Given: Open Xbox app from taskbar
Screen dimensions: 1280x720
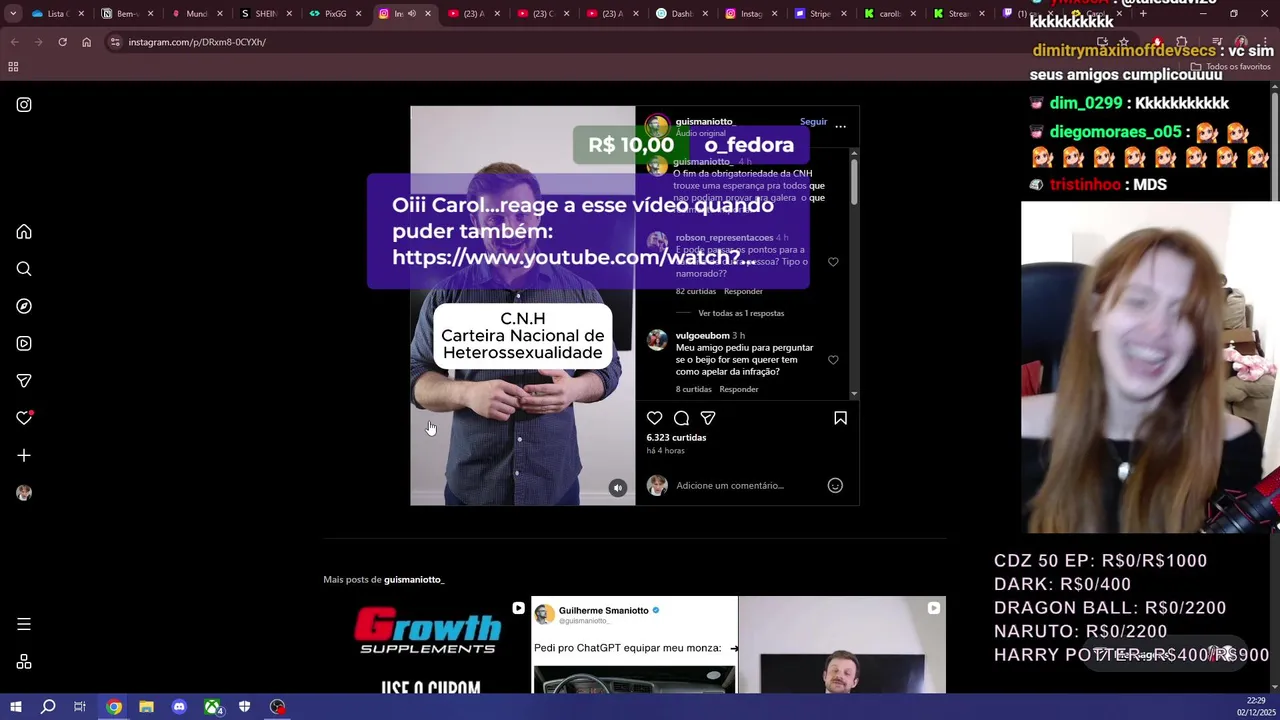Looking at the screenshot, I should tap(212, 707).
